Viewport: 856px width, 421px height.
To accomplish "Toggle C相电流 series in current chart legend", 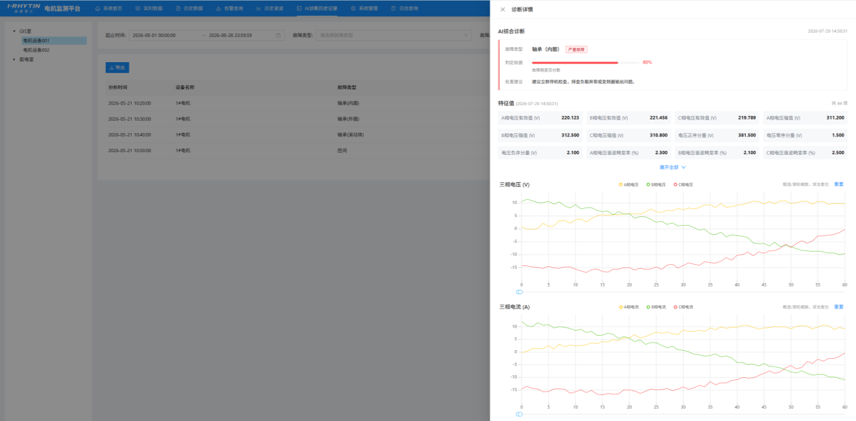I will (x=683, y=307).
